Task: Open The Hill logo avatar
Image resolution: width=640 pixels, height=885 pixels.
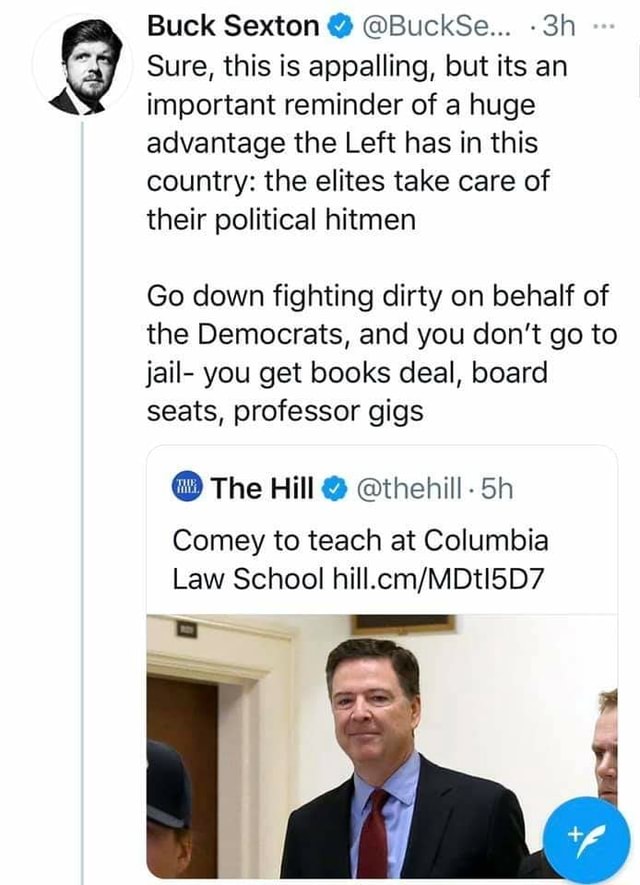Action: click(x=186, y=487)
